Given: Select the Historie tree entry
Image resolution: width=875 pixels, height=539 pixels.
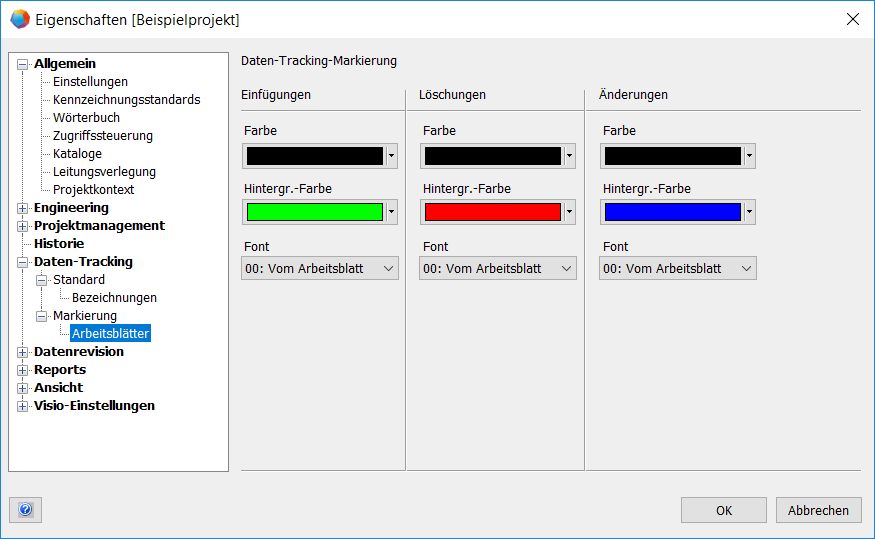Looking at the screenshot, I should click(59, 244).
